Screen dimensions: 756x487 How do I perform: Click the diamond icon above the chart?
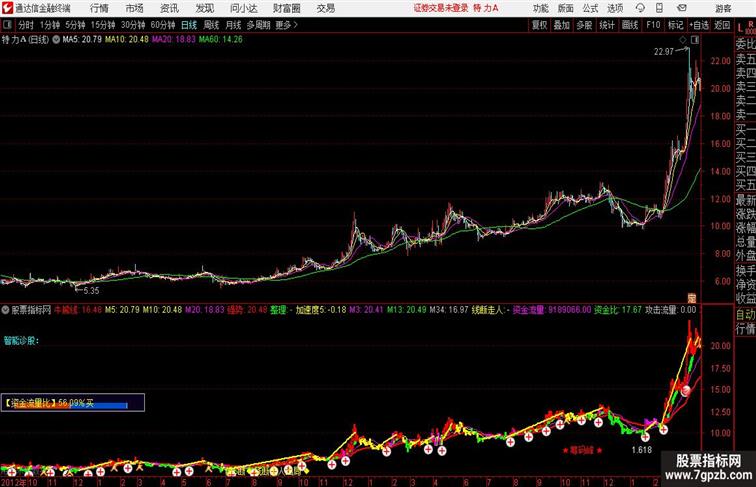pos(683,40)
